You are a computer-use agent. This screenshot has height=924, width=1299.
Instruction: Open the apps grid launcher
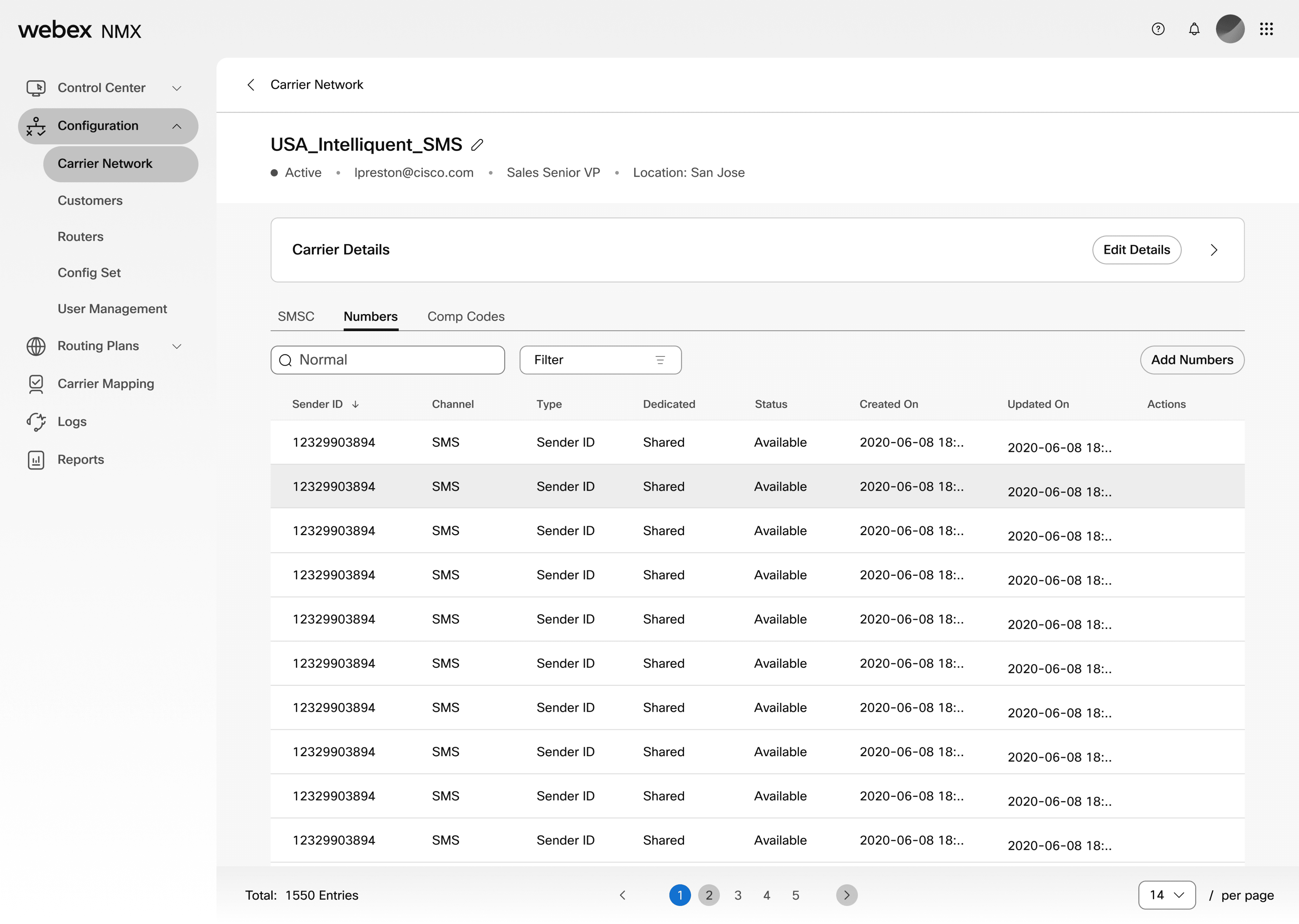(x=1267, y=29)
